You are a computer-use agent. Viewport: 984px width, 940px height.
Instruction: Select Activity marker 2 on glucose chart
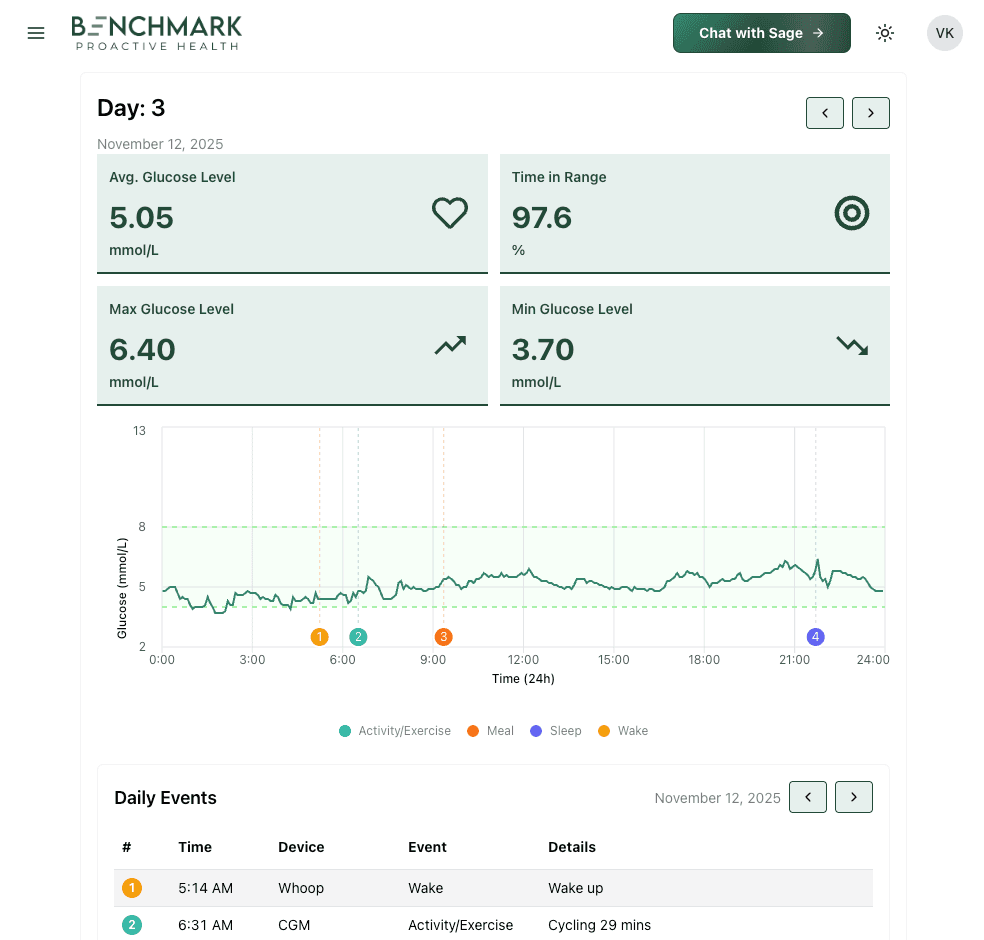pos(358,637)
